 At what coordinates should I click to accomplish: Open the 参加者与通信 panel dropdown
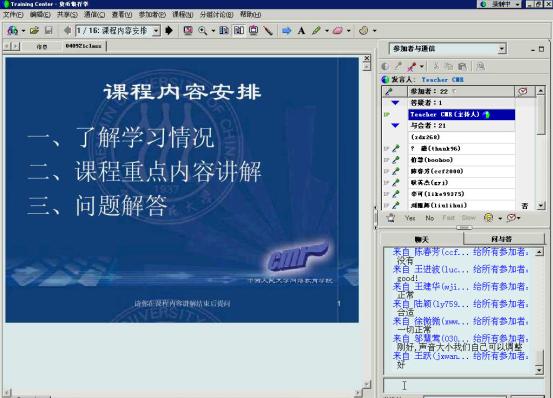pyautogui.click(x=502, y=49)
